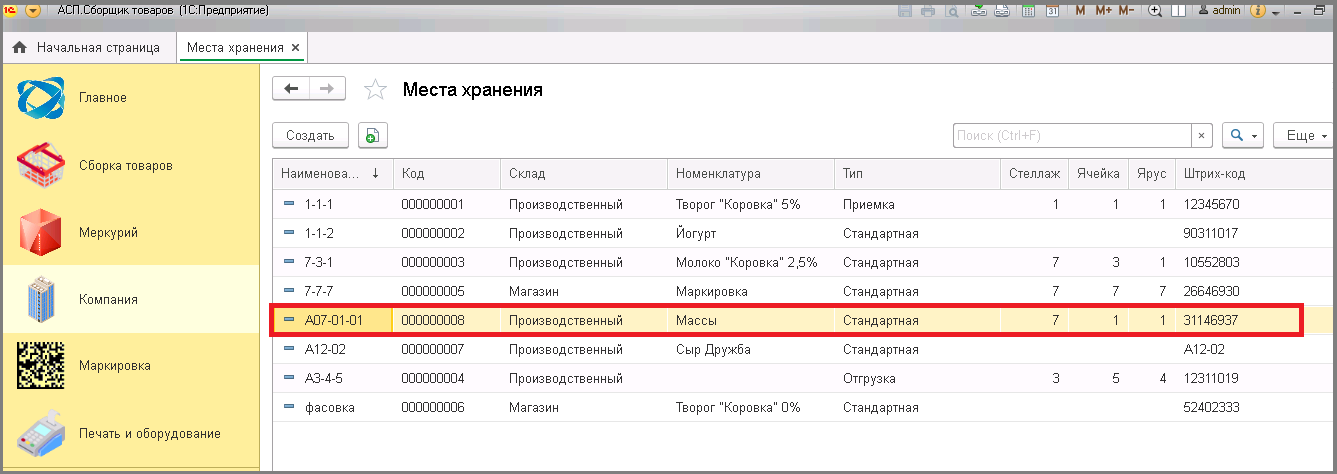Click the Print preview magnifier icon
This screenshot has height=474, width=1337.
[952, 11]
